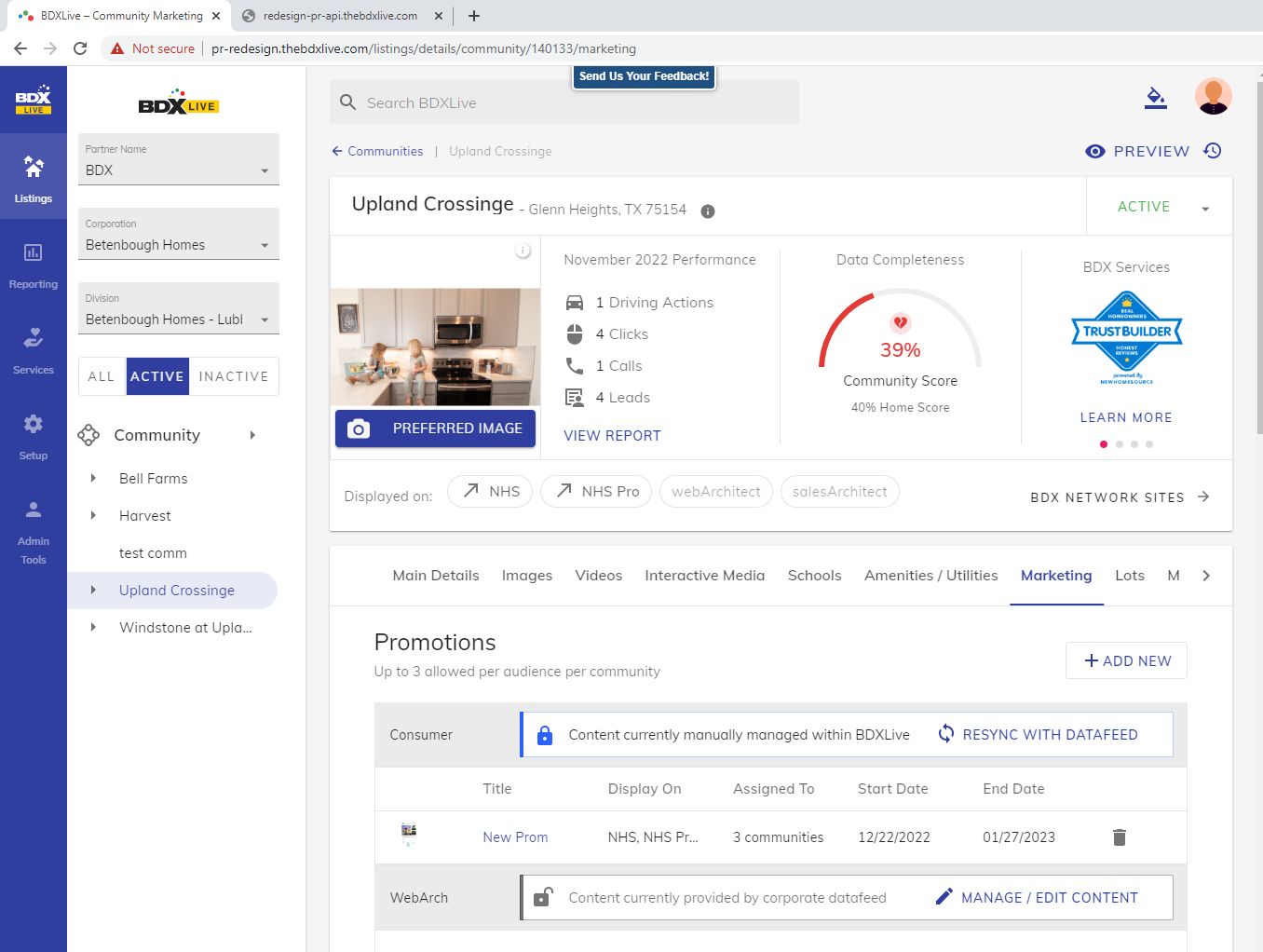Go to first BDX Services carousel dot
Screen dimensions: 1263x952
[1104, 444]
